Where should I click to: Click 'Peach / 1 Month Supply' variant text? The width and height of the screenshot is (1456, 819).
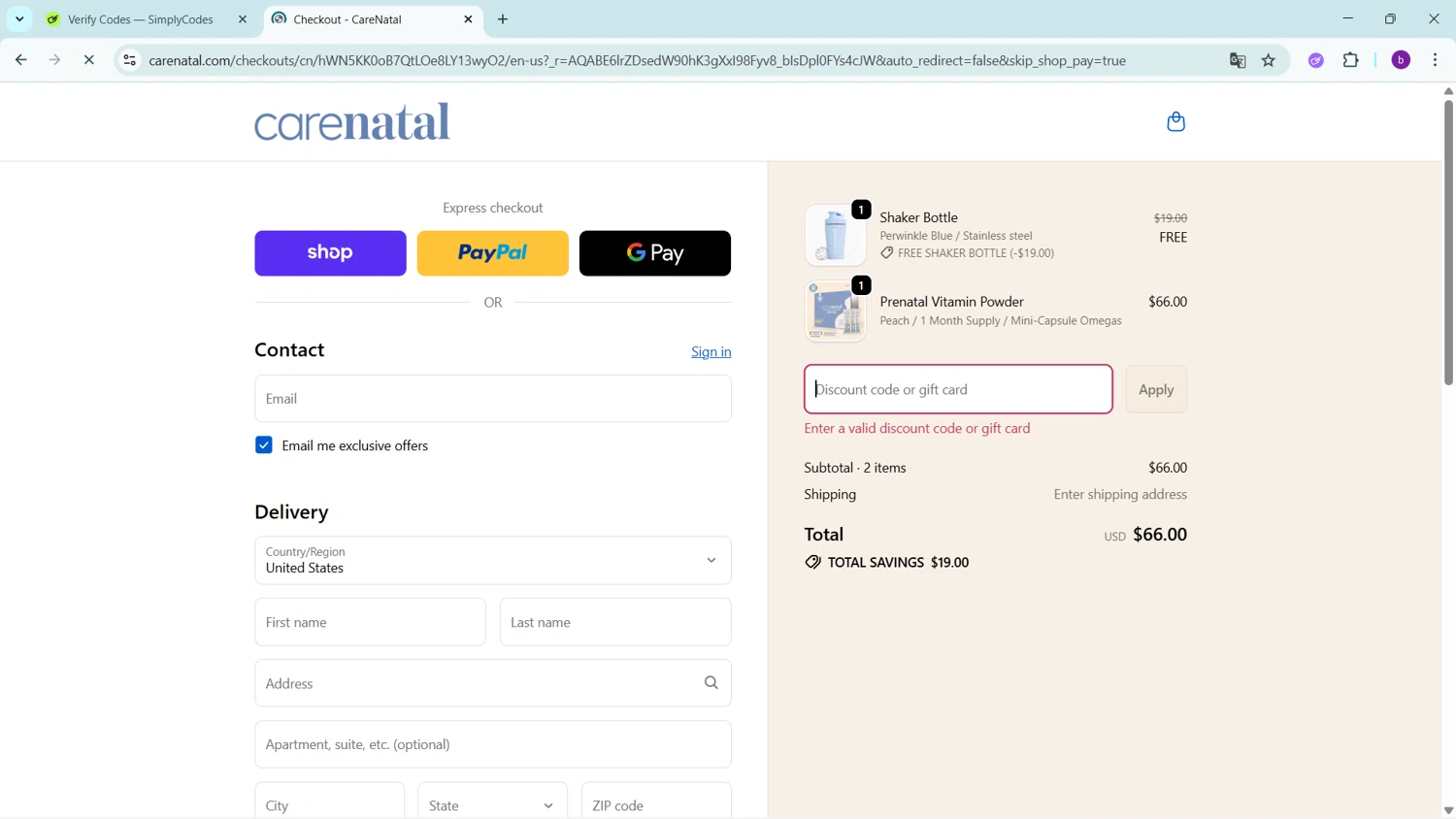1001,321
